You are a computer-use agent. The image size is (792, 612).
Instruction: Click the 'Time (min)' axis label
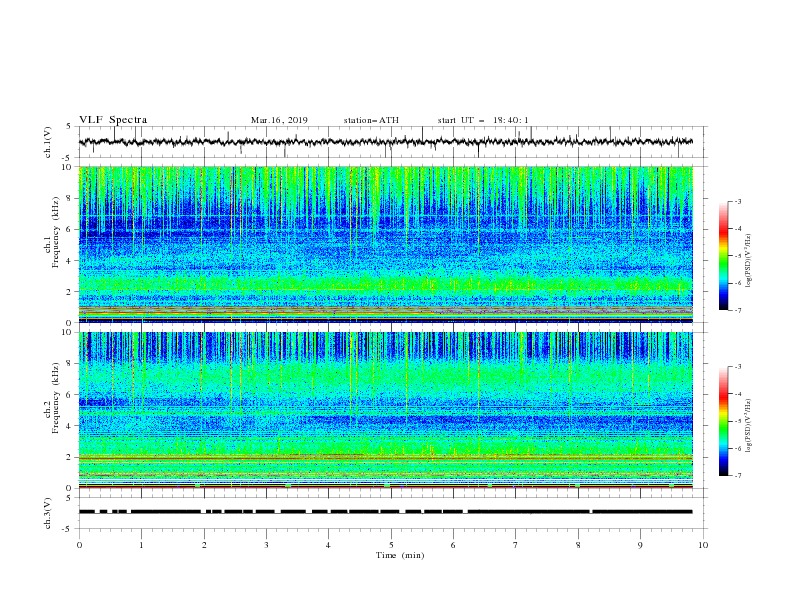tap(400, 555)
